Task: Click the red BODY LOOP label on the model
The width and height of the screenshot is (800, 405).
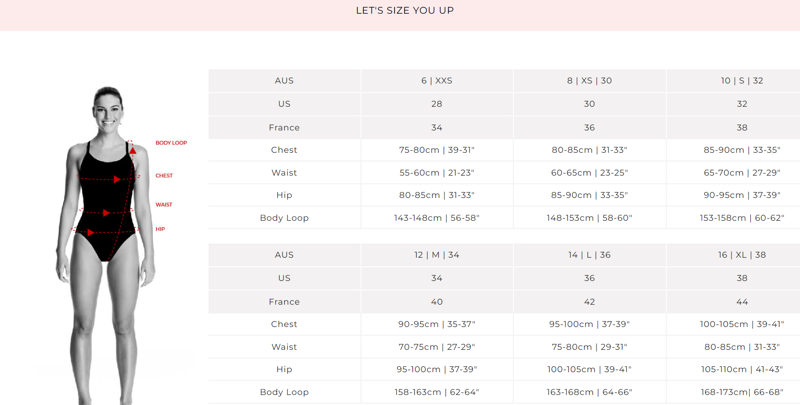Action: (171, 143)
